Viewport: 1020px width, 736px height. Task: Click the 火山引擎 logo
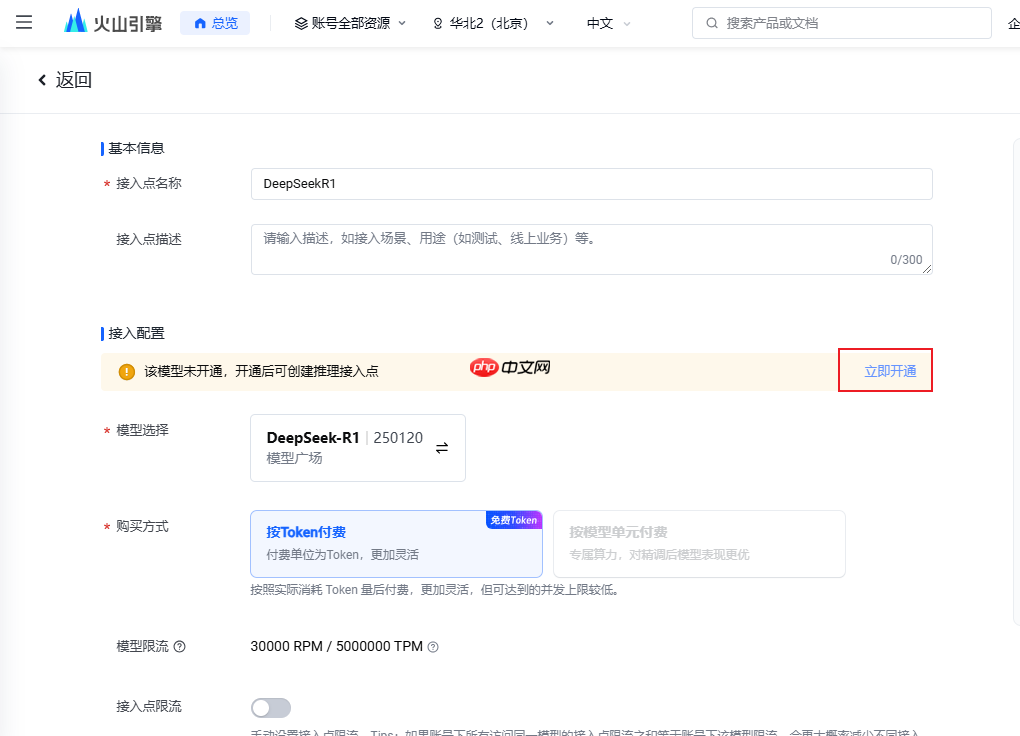click(x=109, y=21)
